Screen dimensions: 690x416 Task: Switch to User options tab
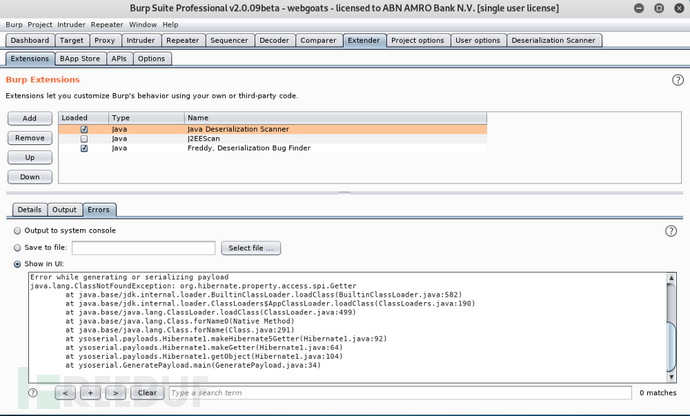tap(478, 40)
